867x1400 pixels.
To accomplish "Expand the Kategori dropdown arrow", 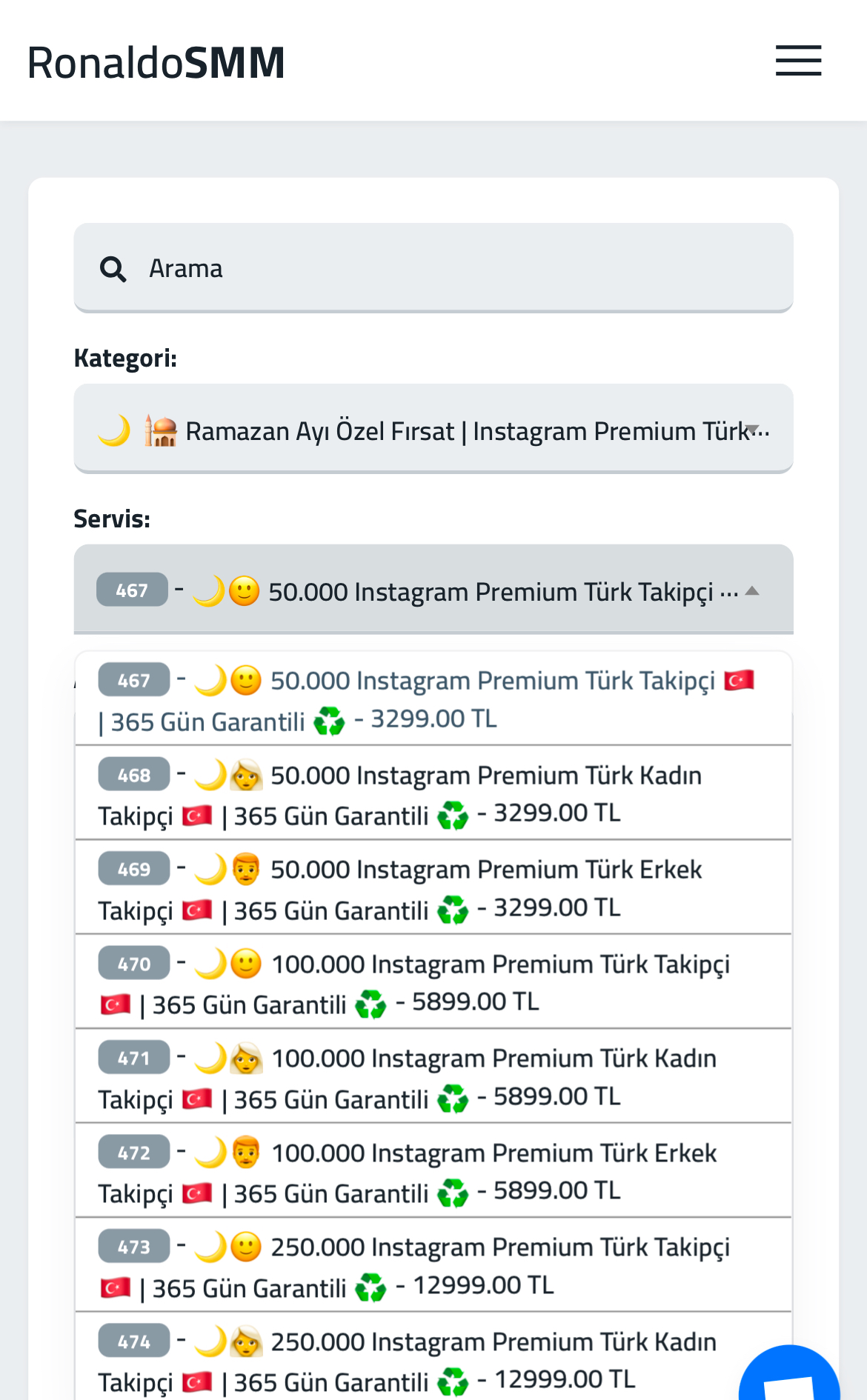I will (753, 430).
